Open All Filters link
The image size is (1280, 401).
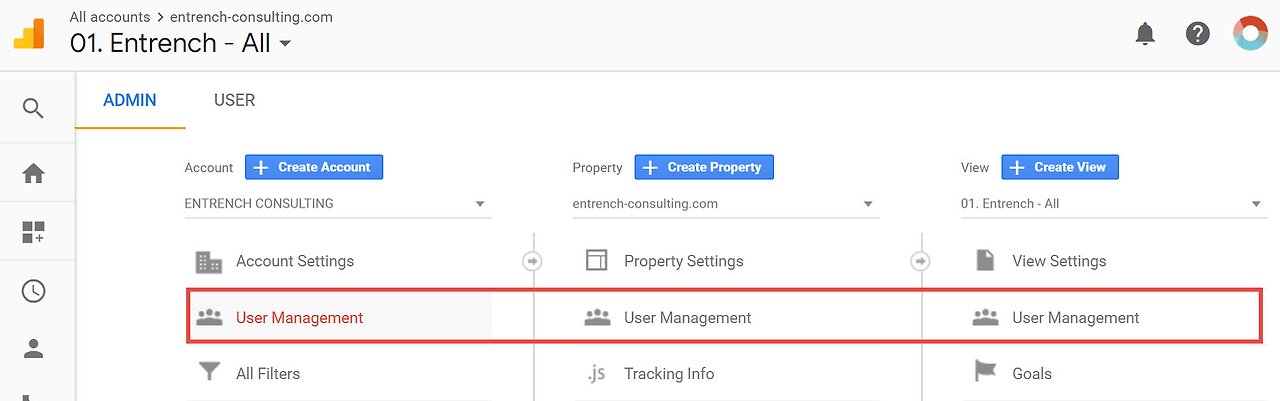tap(268, 374)
